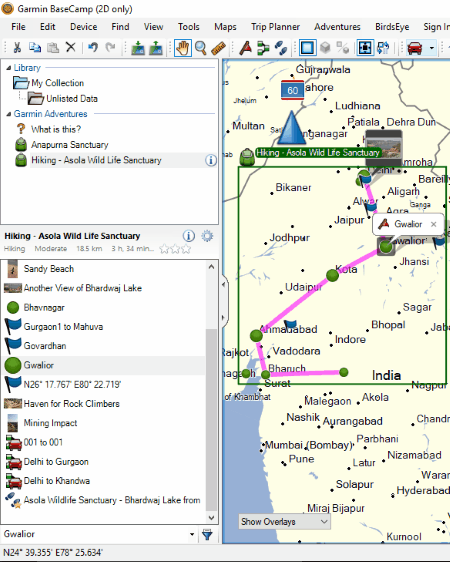450x562 pixels.
Task: Click the Delete X toolbar icon
Action: tap(71, 47)
